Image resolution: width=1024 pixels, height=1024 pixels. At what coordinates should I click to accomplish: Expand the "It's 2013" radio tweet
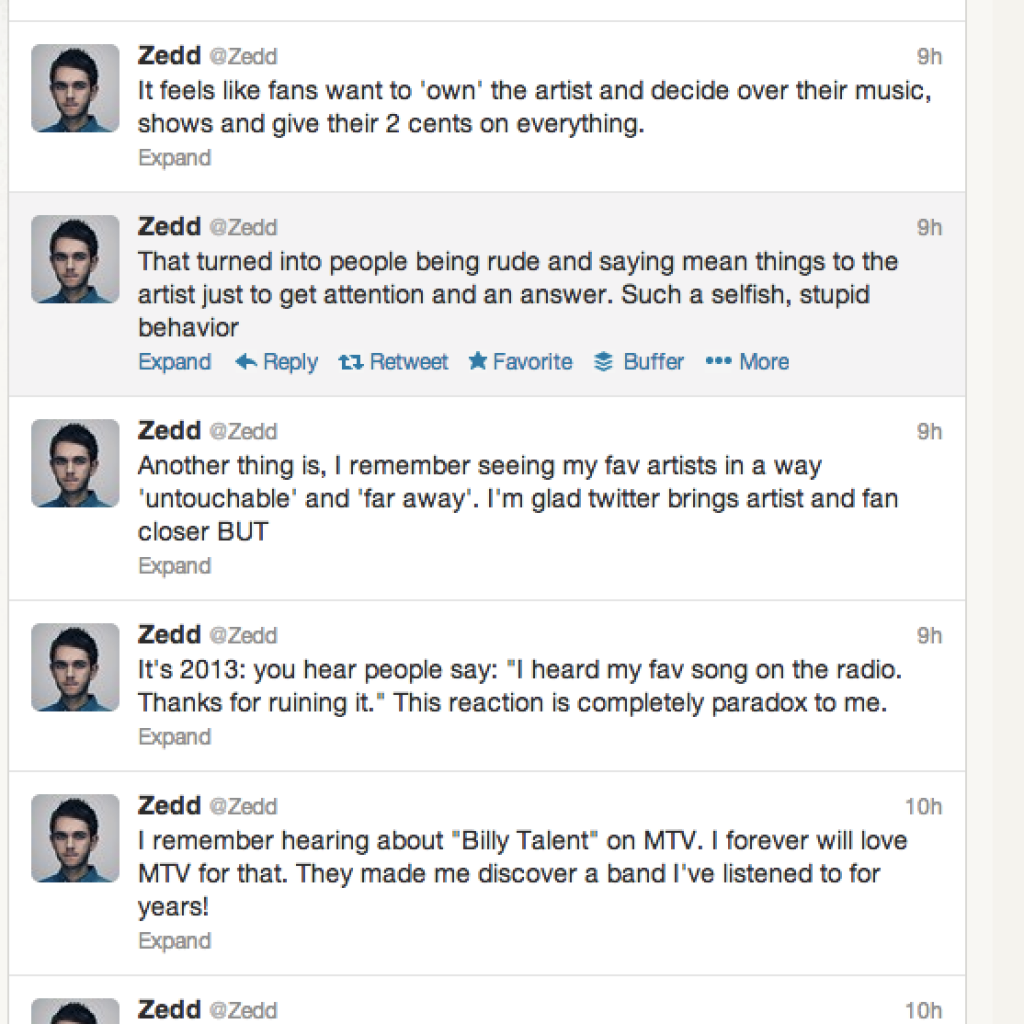pyautogui.click(x=174, y=737)
